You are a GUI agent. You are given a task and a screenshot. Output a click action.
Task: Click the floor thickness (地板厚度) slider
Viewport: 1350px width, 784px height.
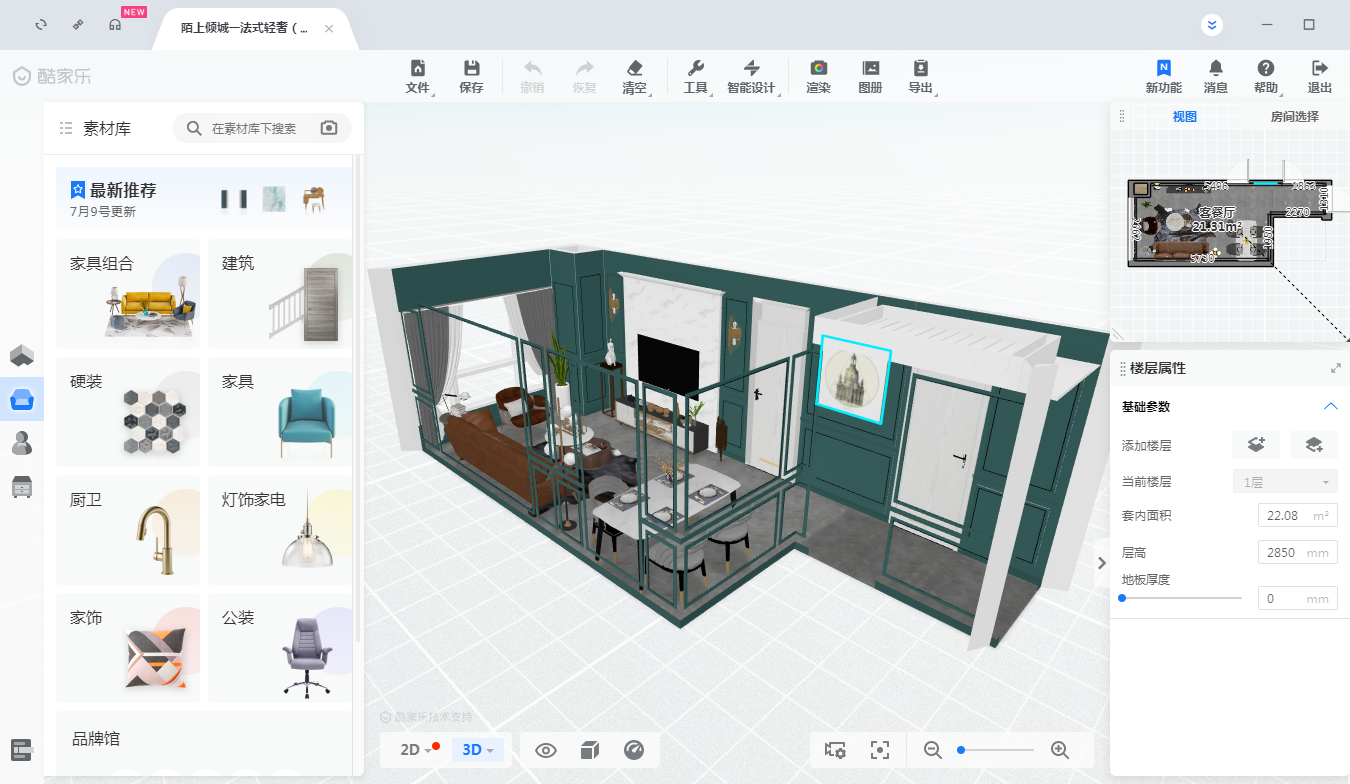pos(1180,598)
